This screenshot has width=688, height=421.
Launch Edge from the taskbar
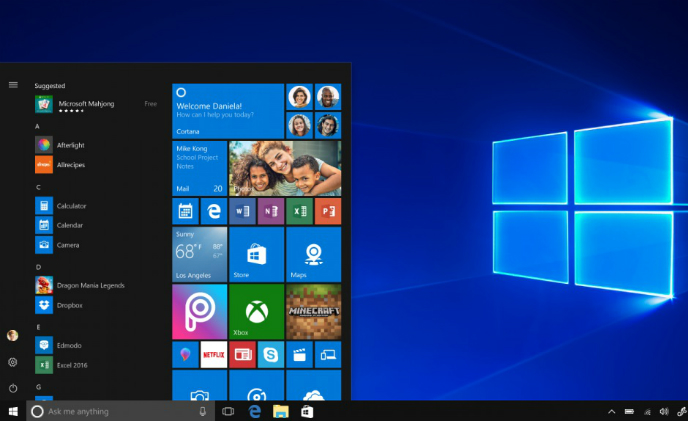point(254,411)
